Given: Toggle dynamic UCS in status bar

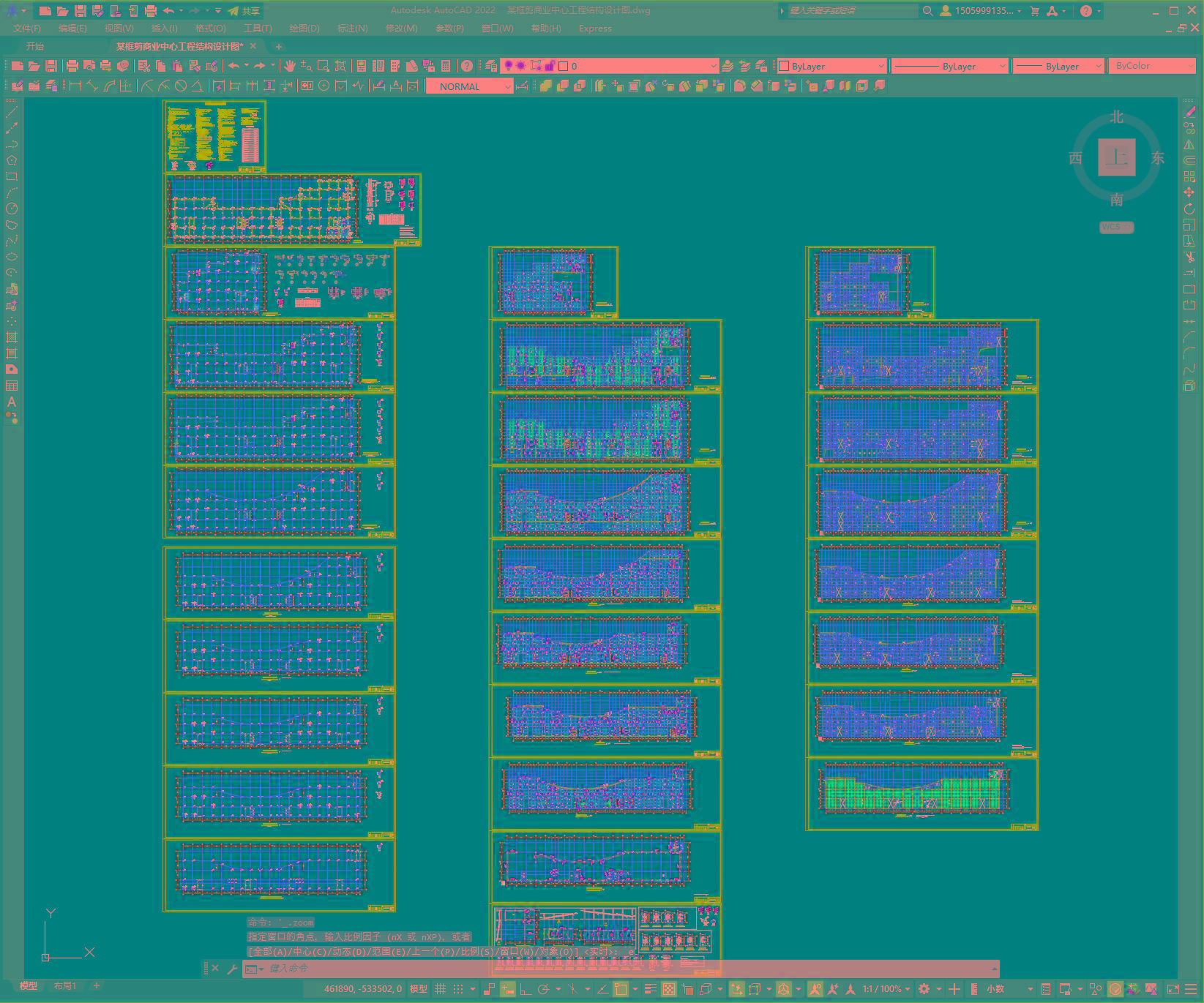Looking at the screenshot, I should [737, 989].
